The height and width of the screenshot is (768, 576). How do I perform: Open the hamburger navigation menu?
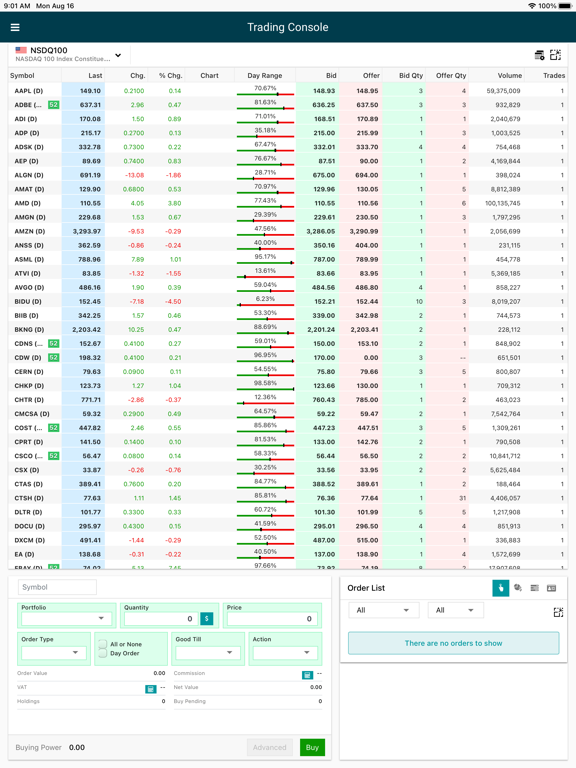[x=15, y=27]
